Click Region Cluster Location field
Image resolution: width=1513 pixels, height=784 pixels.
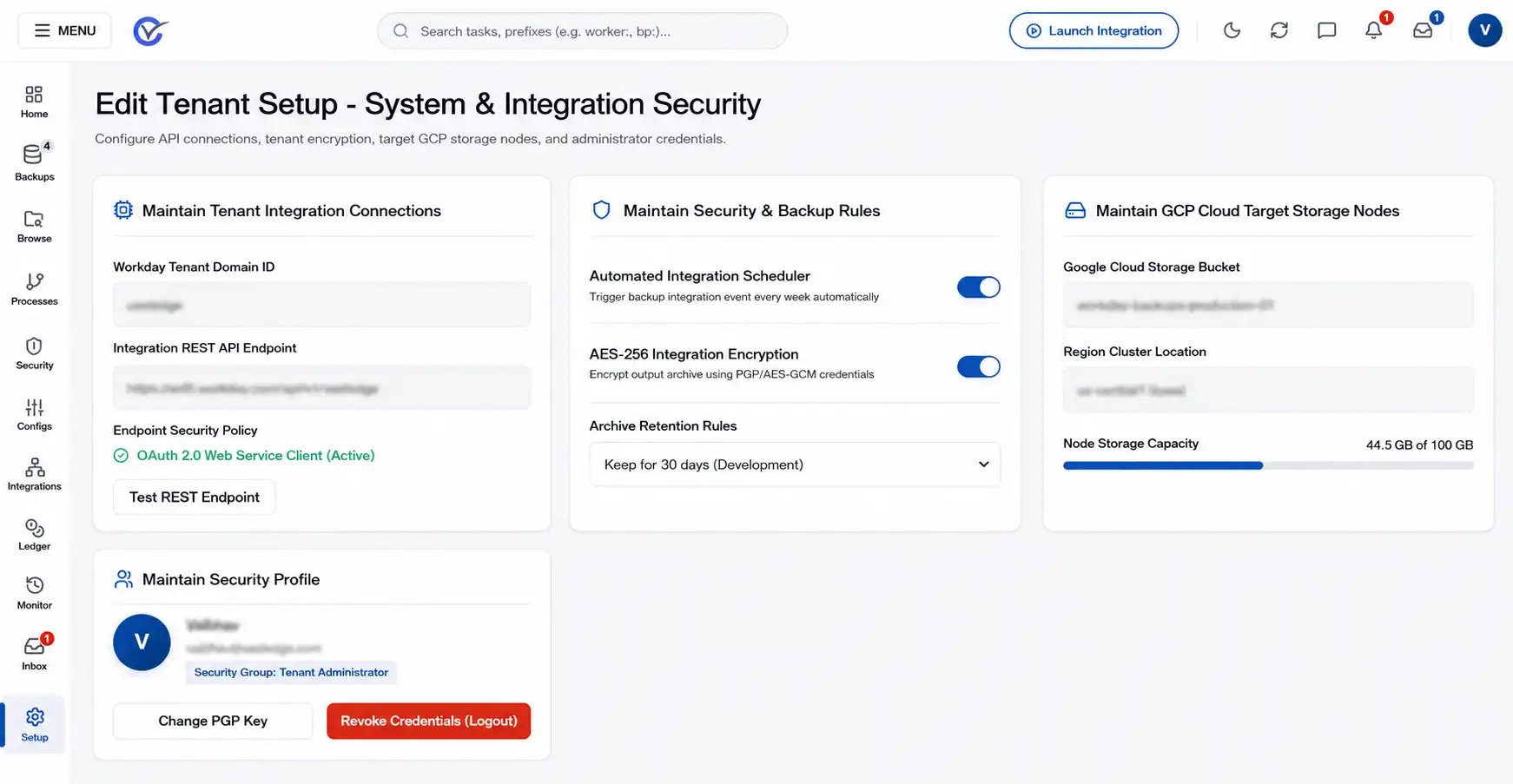click(x=1268, y=390)
